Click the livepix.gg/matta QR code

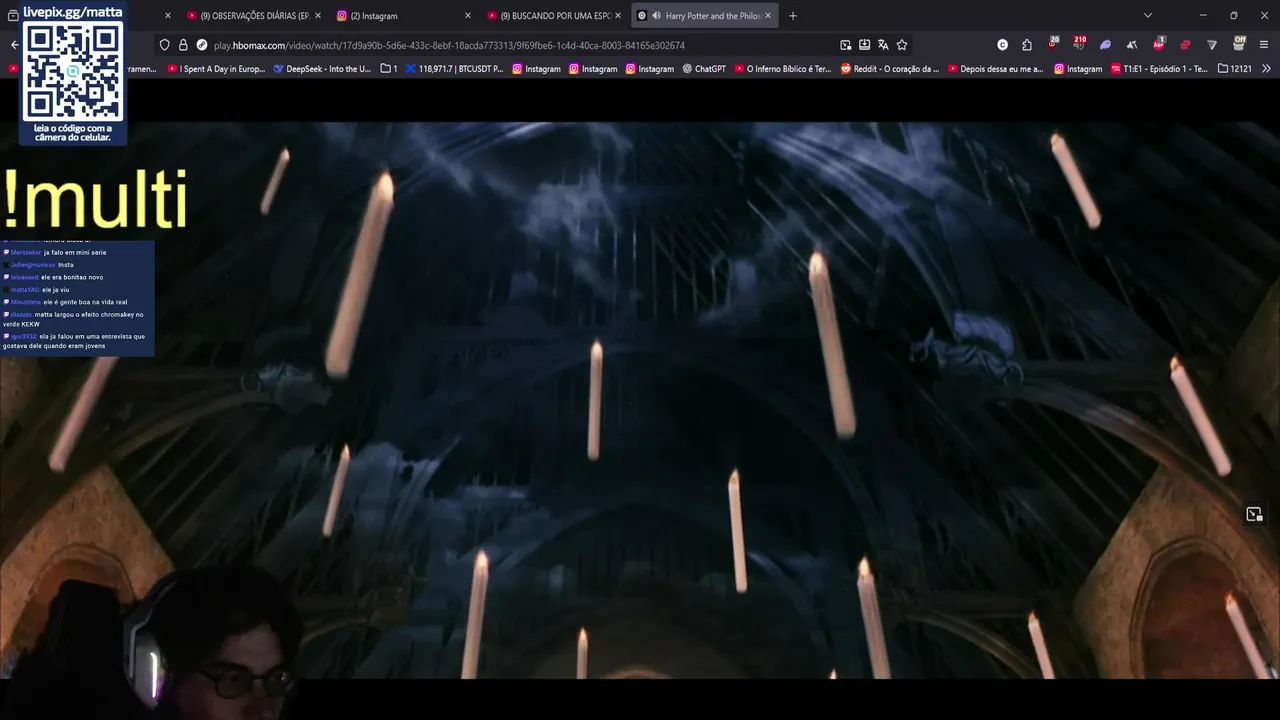[72, 70]
